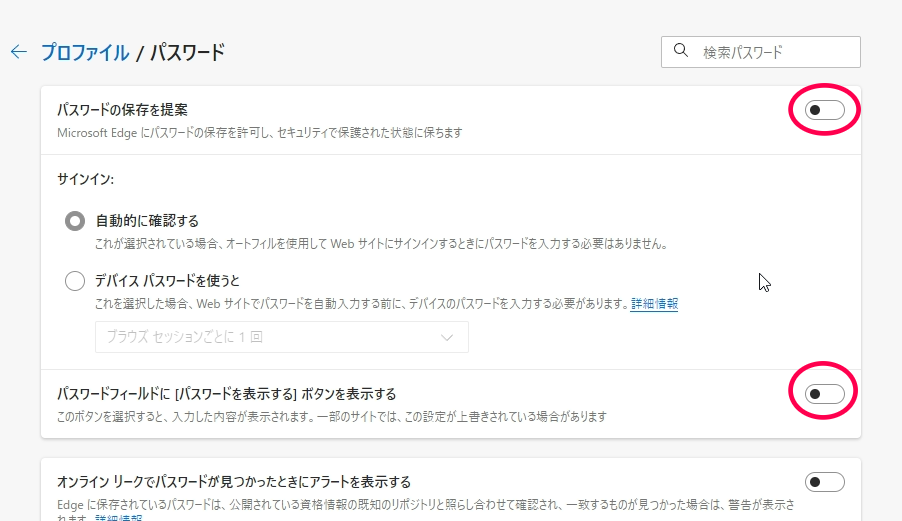The image size is (902, 521).
Task: Open the プロファイル breadcrumb link
Action: pyautogui.click(x=84, y=52)
